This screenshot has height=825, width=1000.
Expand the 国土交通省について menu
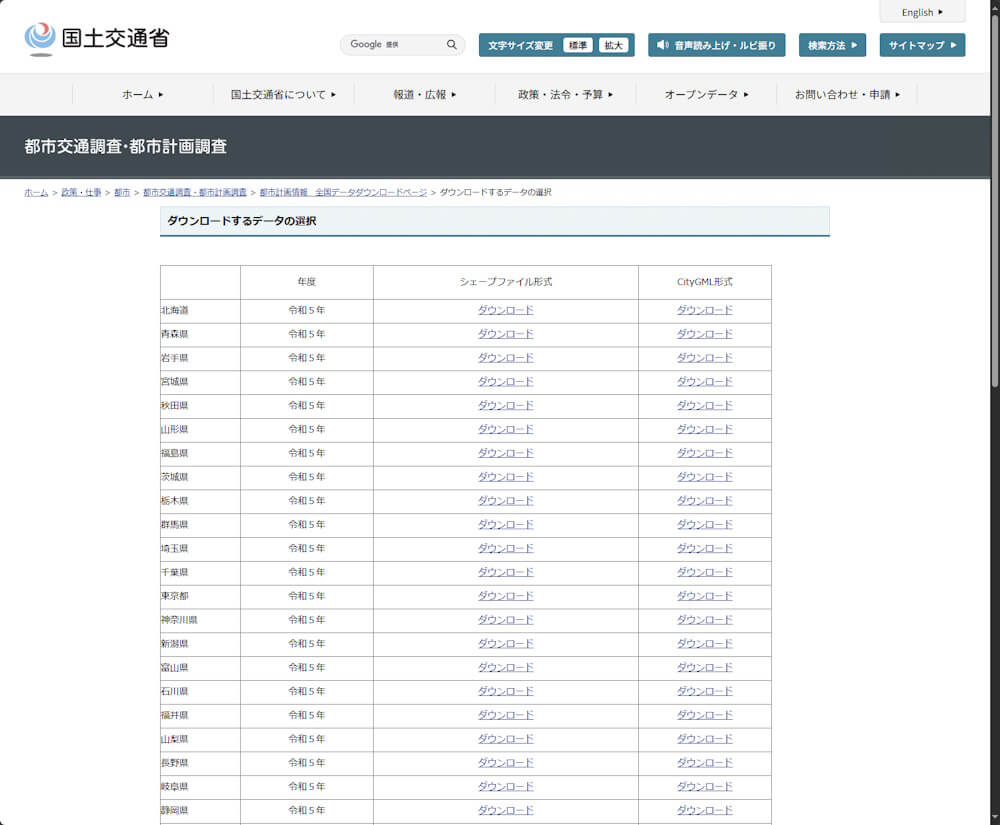pyautogui.click(x=284, y=95)
